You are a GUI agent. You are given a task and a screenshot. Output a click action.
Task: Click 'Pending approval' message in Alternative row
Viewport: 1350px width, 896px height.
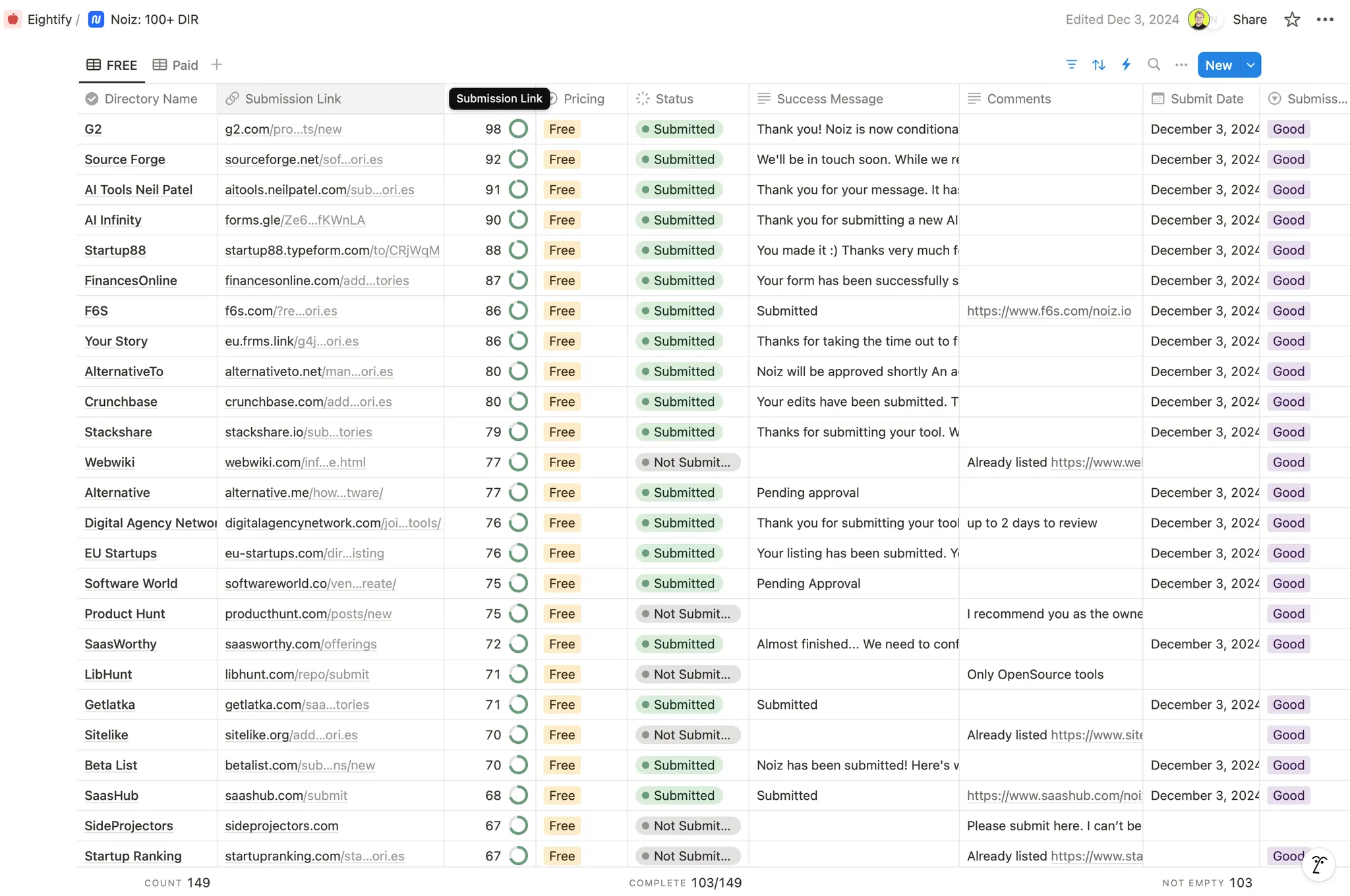pos(807,493)
